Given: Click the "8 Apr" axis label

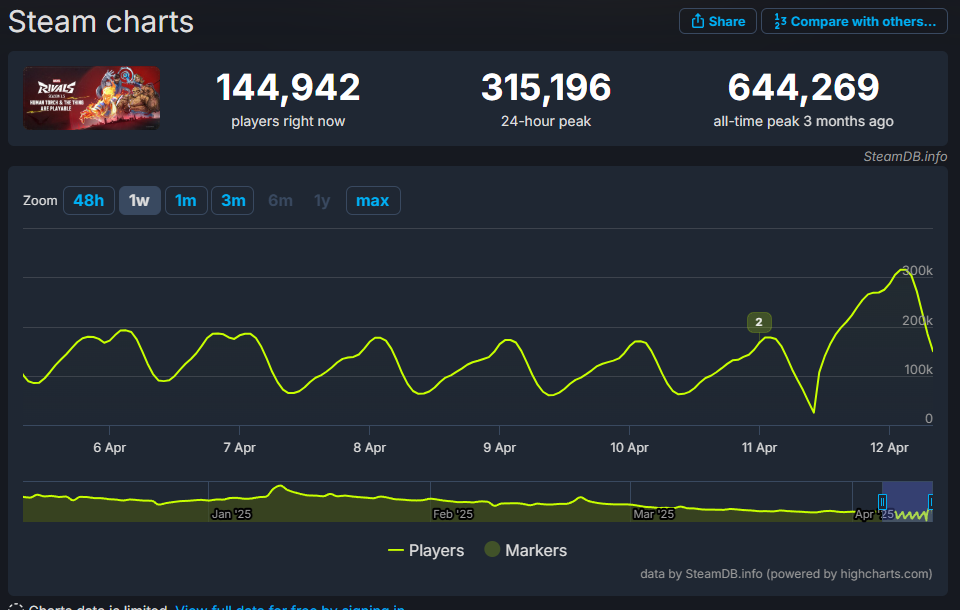Looking at the screenshot, I should pyautogui.click(x=370, y=448).
